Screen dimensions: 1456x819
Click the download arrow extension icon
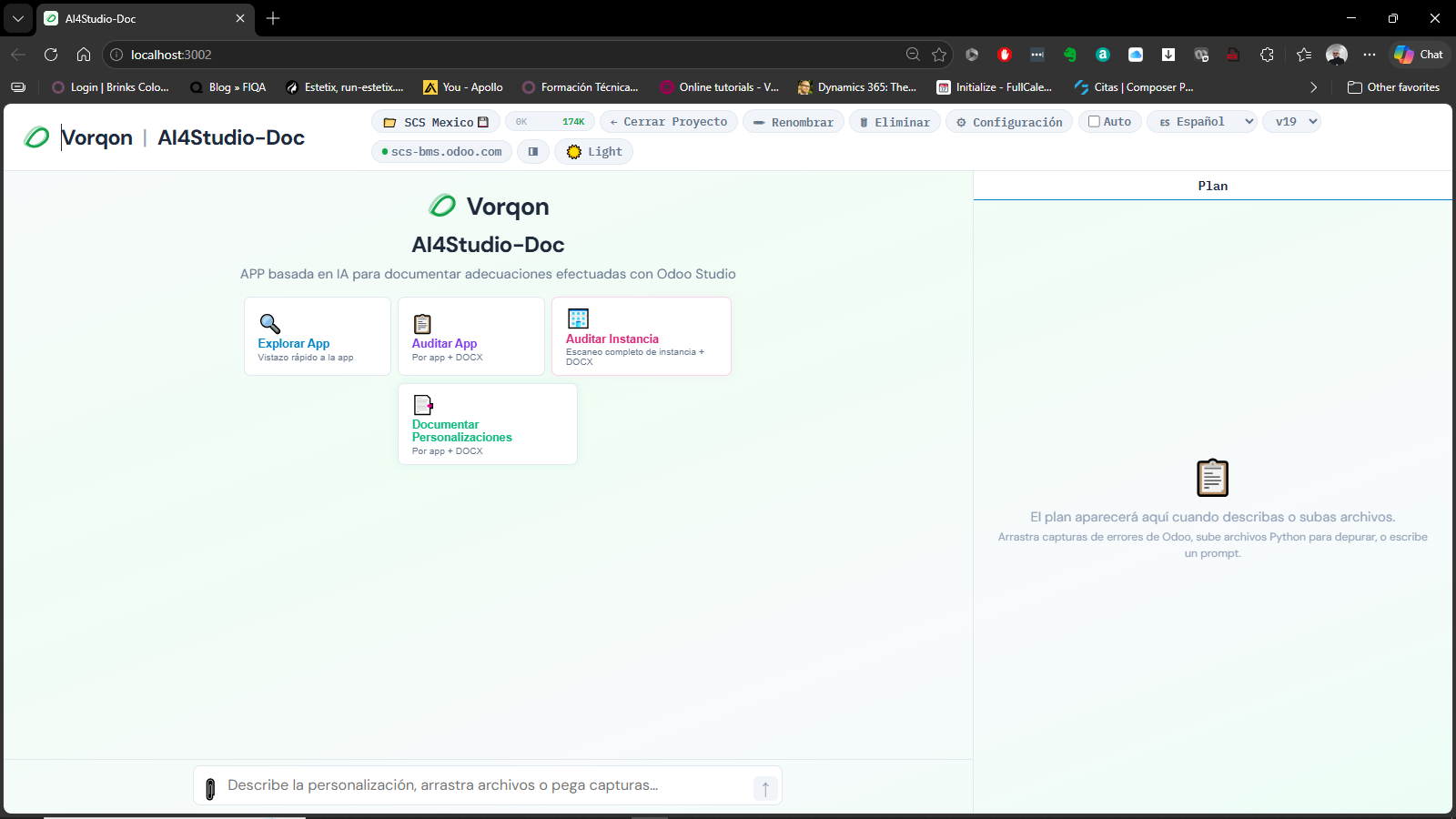1168,55
